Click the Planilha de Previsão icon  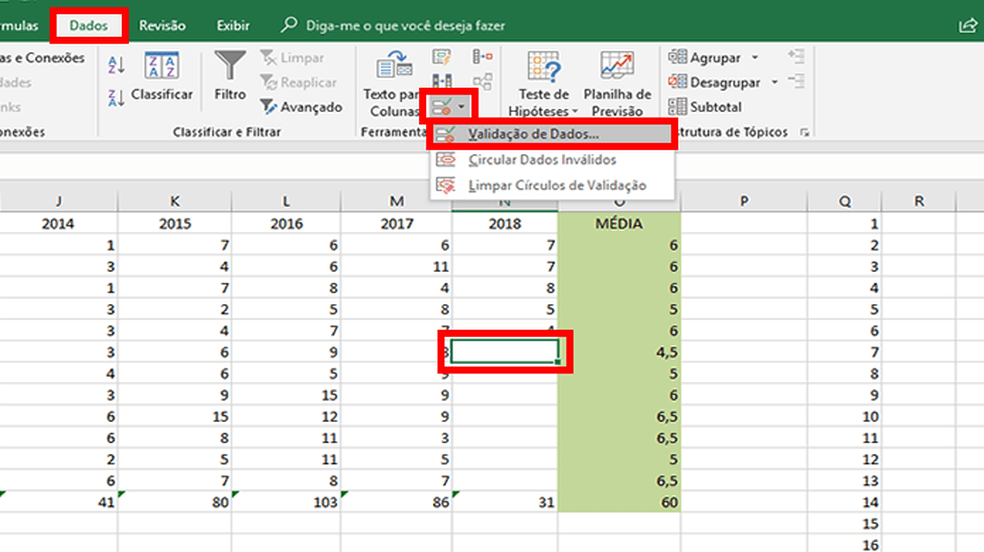(x=617, y=85)
